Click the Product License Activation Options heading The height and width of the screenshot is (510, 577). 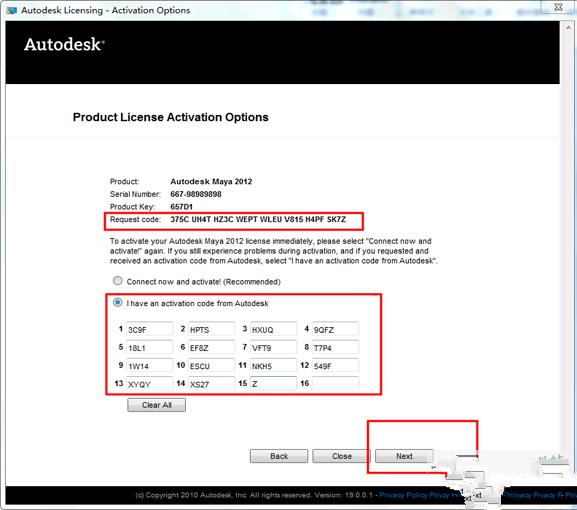click(x=171, y=117)
